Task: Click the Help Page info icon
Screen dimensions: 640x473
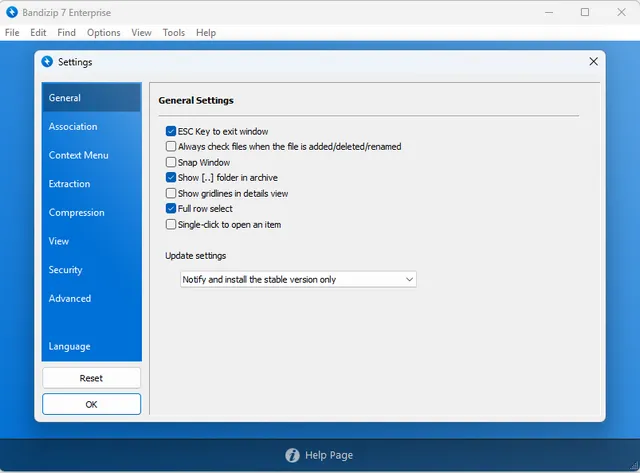Action: [x=292, y=455]
